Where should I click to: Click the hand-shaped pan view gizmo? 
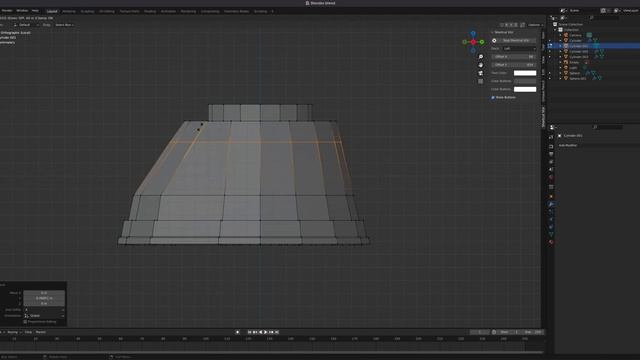pyautogui.click(x=481, y=65)
